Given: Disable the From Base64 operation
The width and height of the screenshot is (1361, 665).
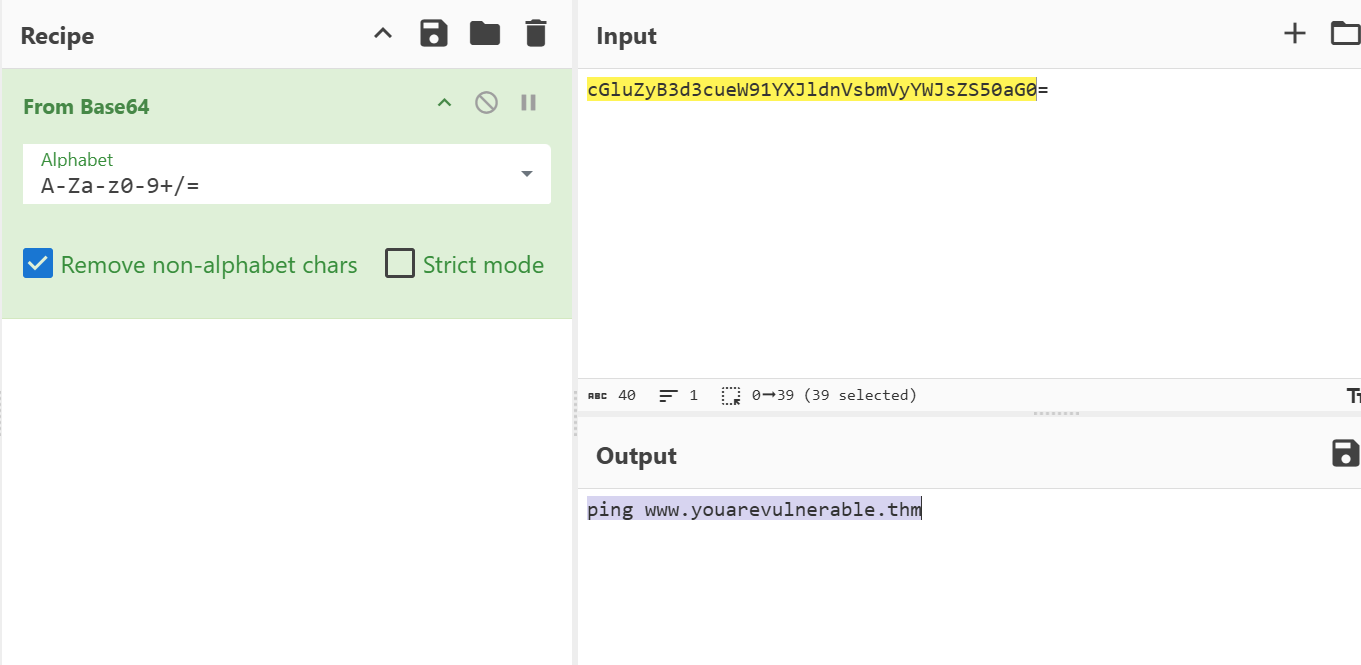Looking at the screenshot, I should (x=487, y=102).
